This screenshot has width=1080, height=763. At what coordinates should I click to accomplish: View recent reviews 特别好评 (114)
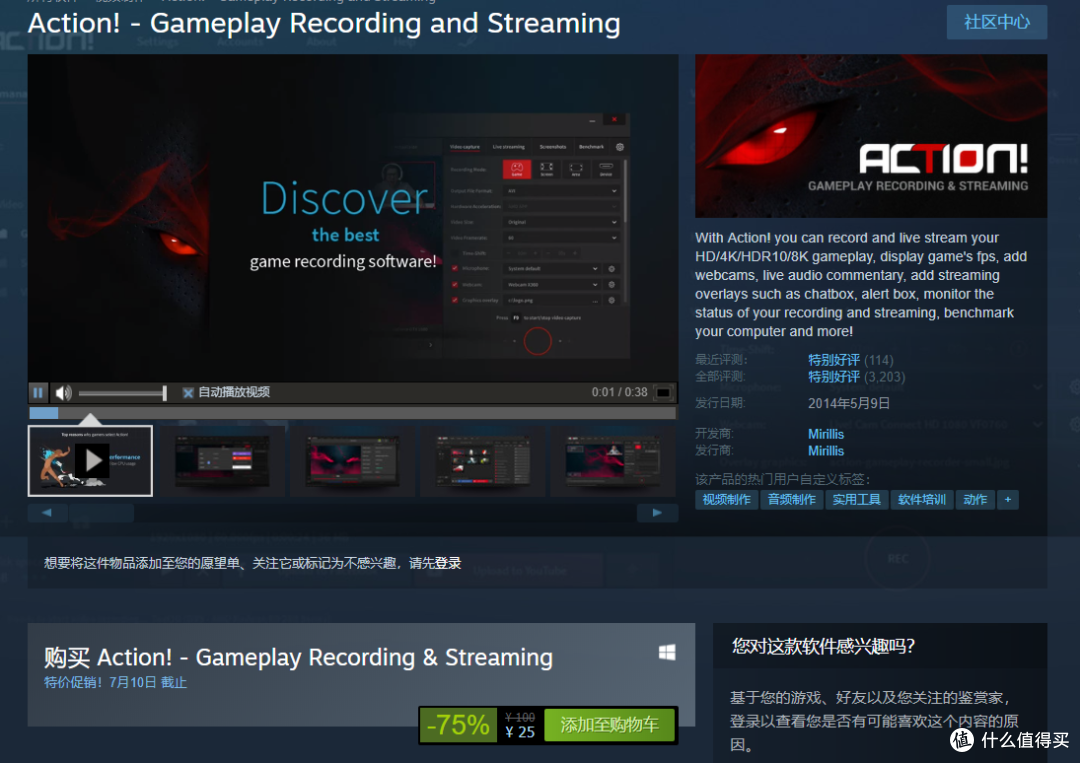850,360
